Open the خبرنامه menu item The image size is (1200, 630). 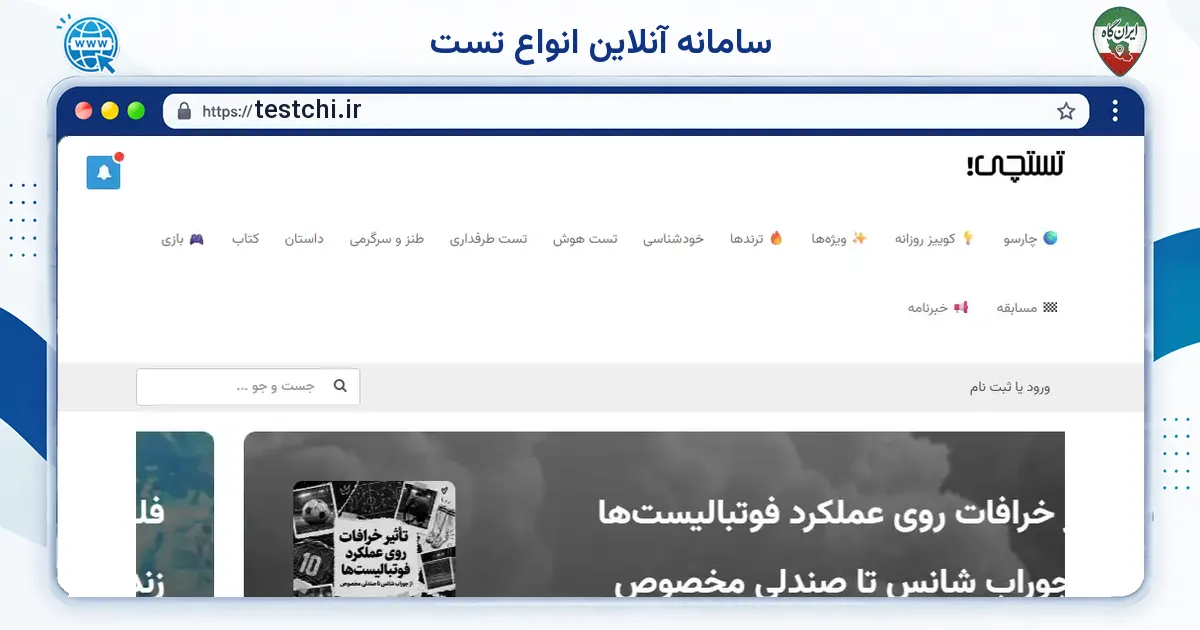[x=938, y=307]
